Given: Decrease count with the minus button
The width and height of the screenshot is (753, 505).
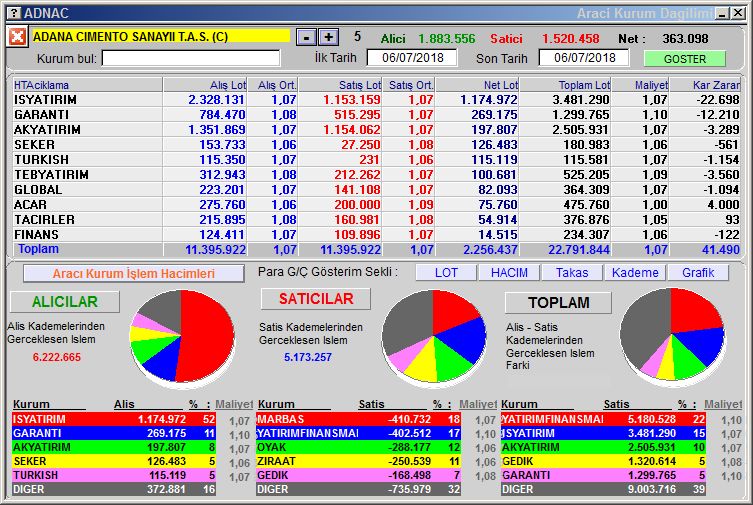Looking at the screenshot, I should 306,37.
